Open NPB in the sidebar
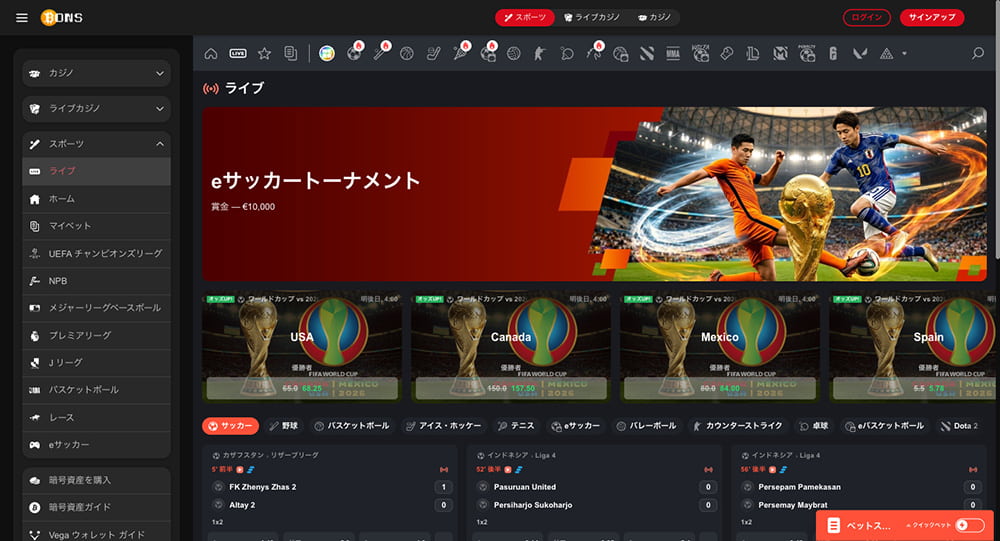Screen dimensions: 1000x541 click(x=96, y=281)
